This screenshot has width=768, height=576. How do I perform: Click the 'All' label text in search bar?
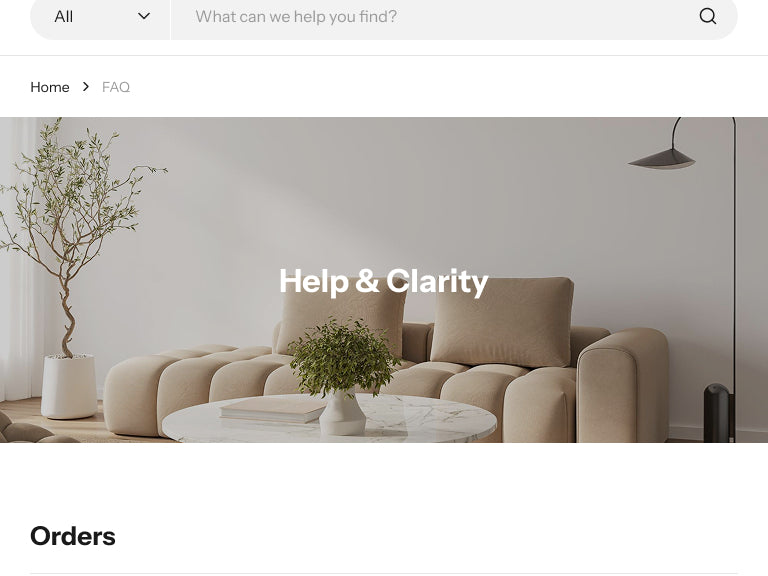click(x=64, y=17)
